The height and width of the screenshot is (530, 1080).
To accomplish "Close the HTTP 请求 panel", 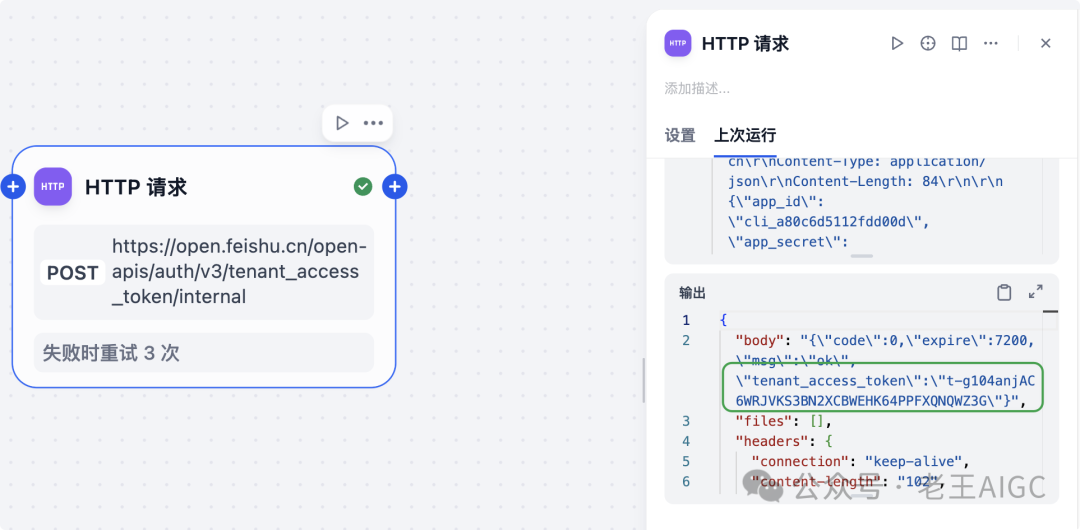I will (x=1046, y=43).
